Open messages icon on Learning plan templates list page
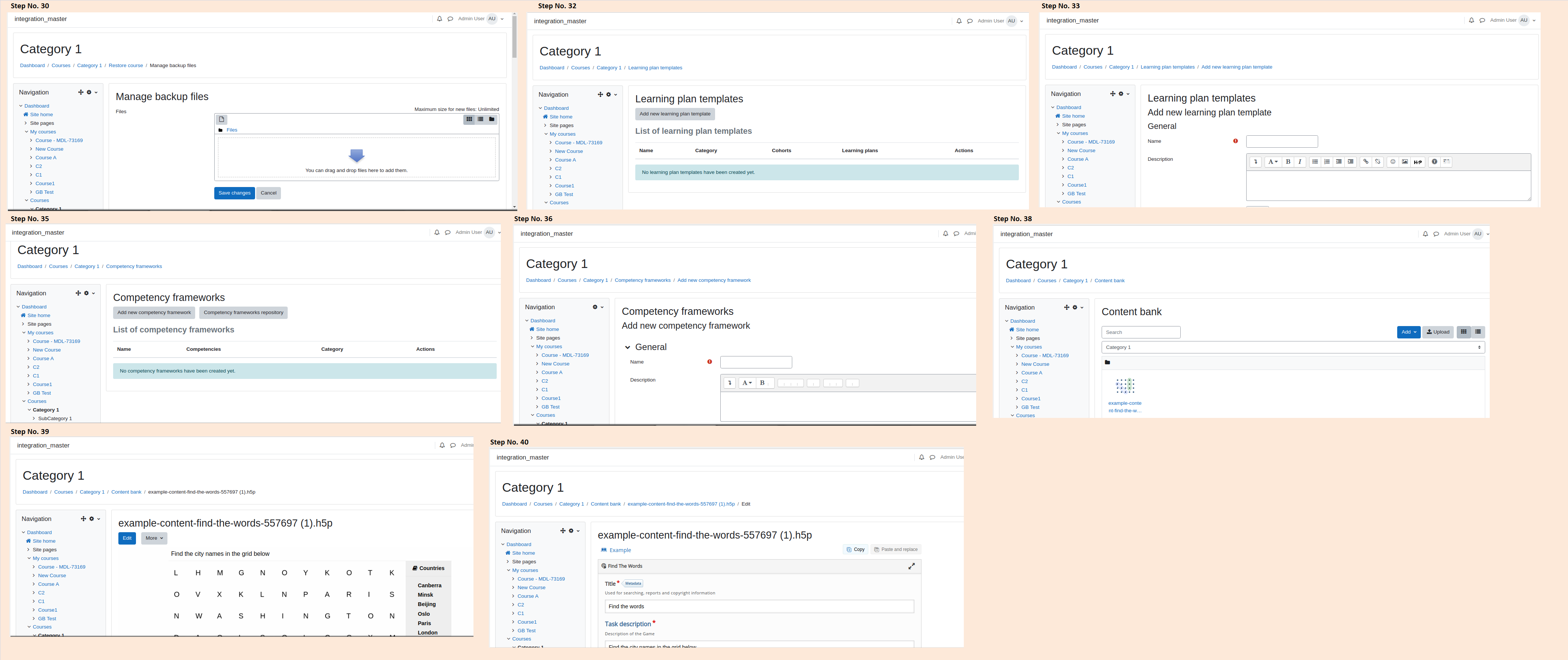This screenshot has width=1568, height=660. click(x=970, y=21)
